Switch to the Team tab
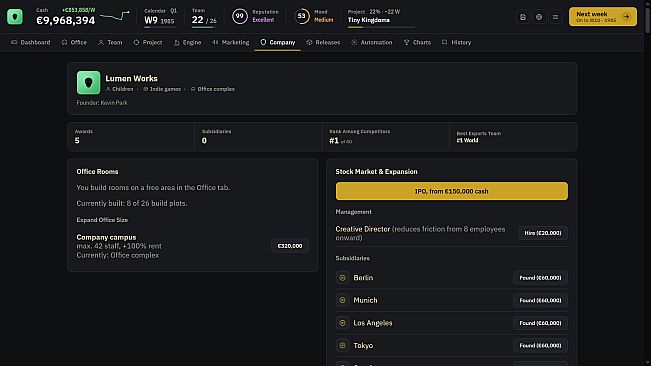Viewport: 651px width, 366px height. (110, 42)
